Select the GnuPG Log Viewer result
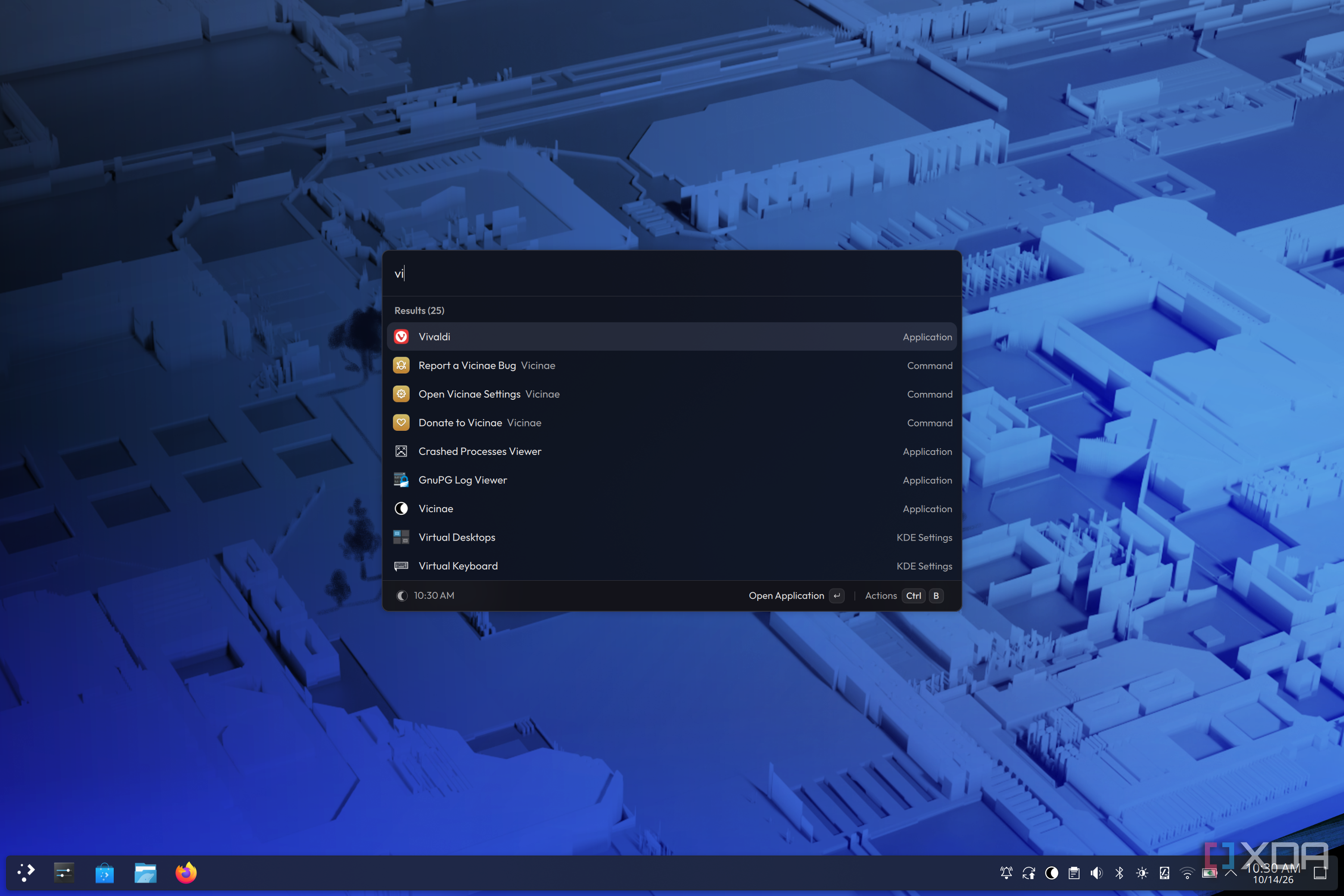Screen dimensions: 1344x896 click(672, 479)
